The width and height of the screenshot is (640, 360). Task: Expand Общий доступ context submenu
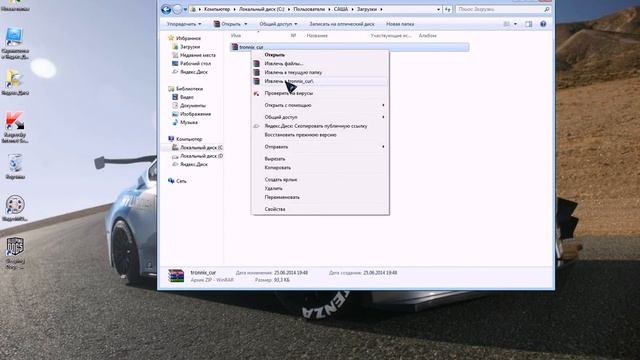coord(320,117)
